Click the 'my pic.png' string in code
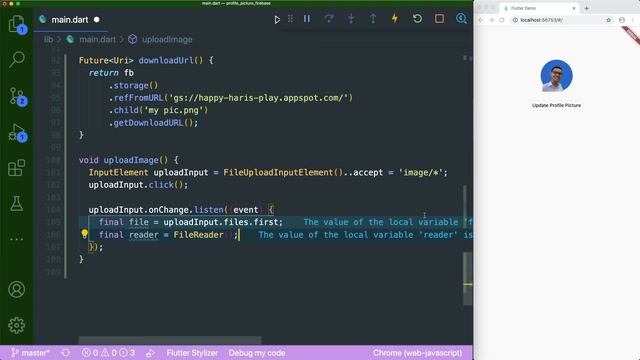 (x=176, y=110)
